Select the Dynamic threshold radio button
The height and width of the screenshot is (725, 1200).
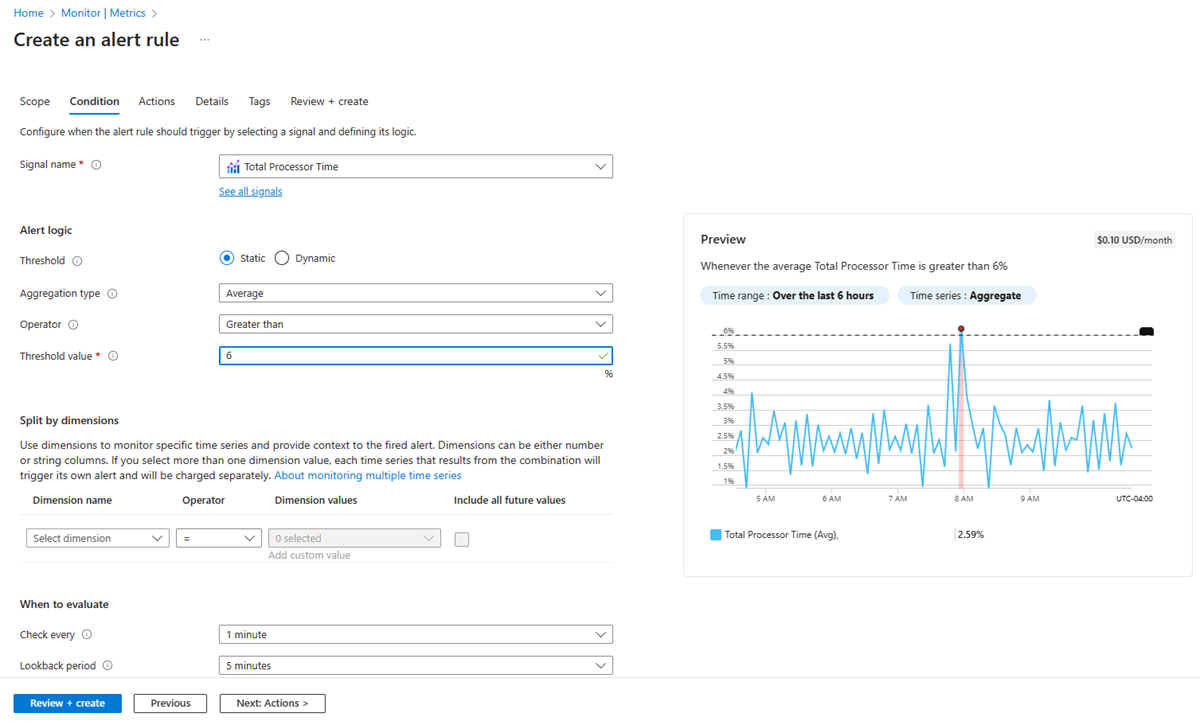(x=281, y=257)
